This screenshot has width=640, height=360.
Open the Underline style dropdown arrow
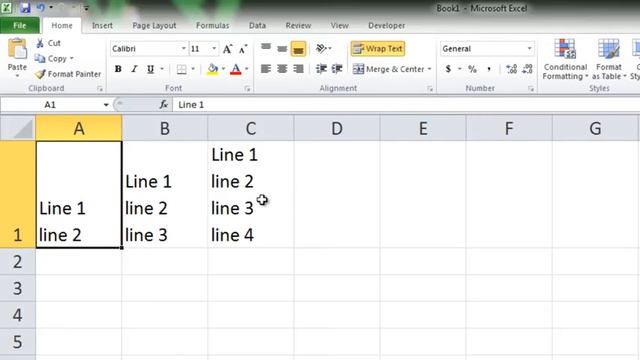click(162, 69)
